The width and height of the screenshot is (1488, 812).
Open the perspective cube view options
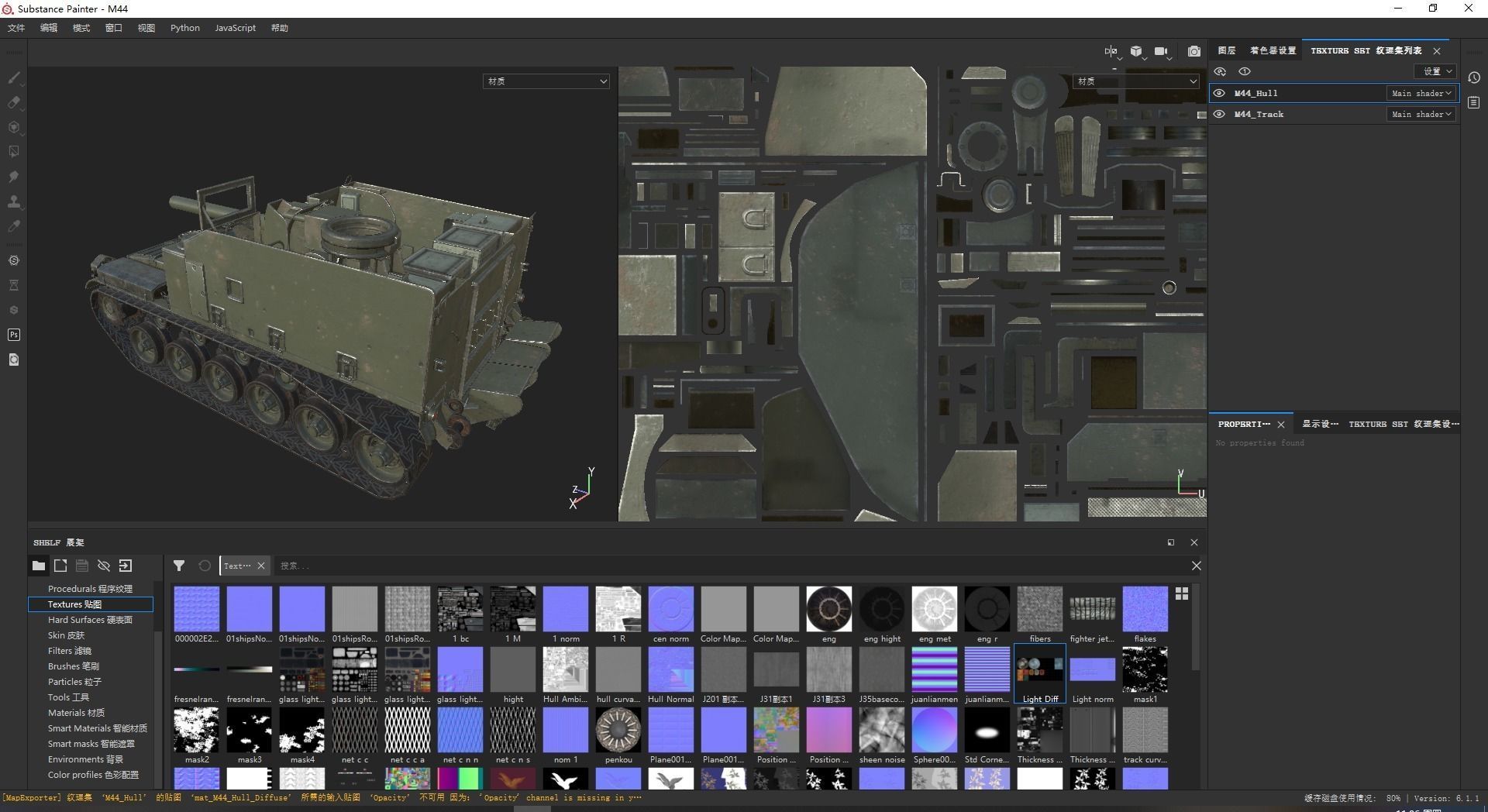[1136, 51]
